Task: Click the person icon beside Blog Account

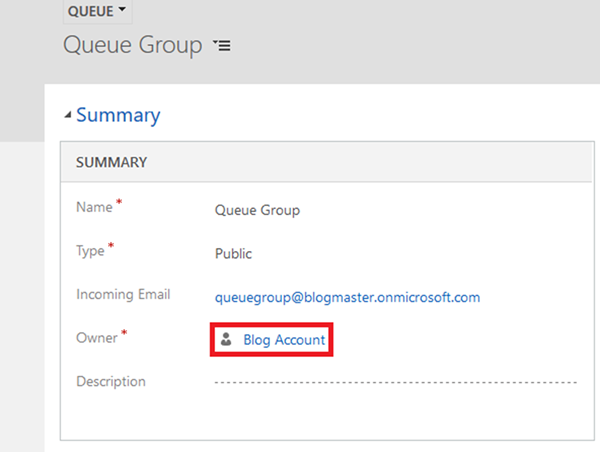Action: [x=226, y=340]
